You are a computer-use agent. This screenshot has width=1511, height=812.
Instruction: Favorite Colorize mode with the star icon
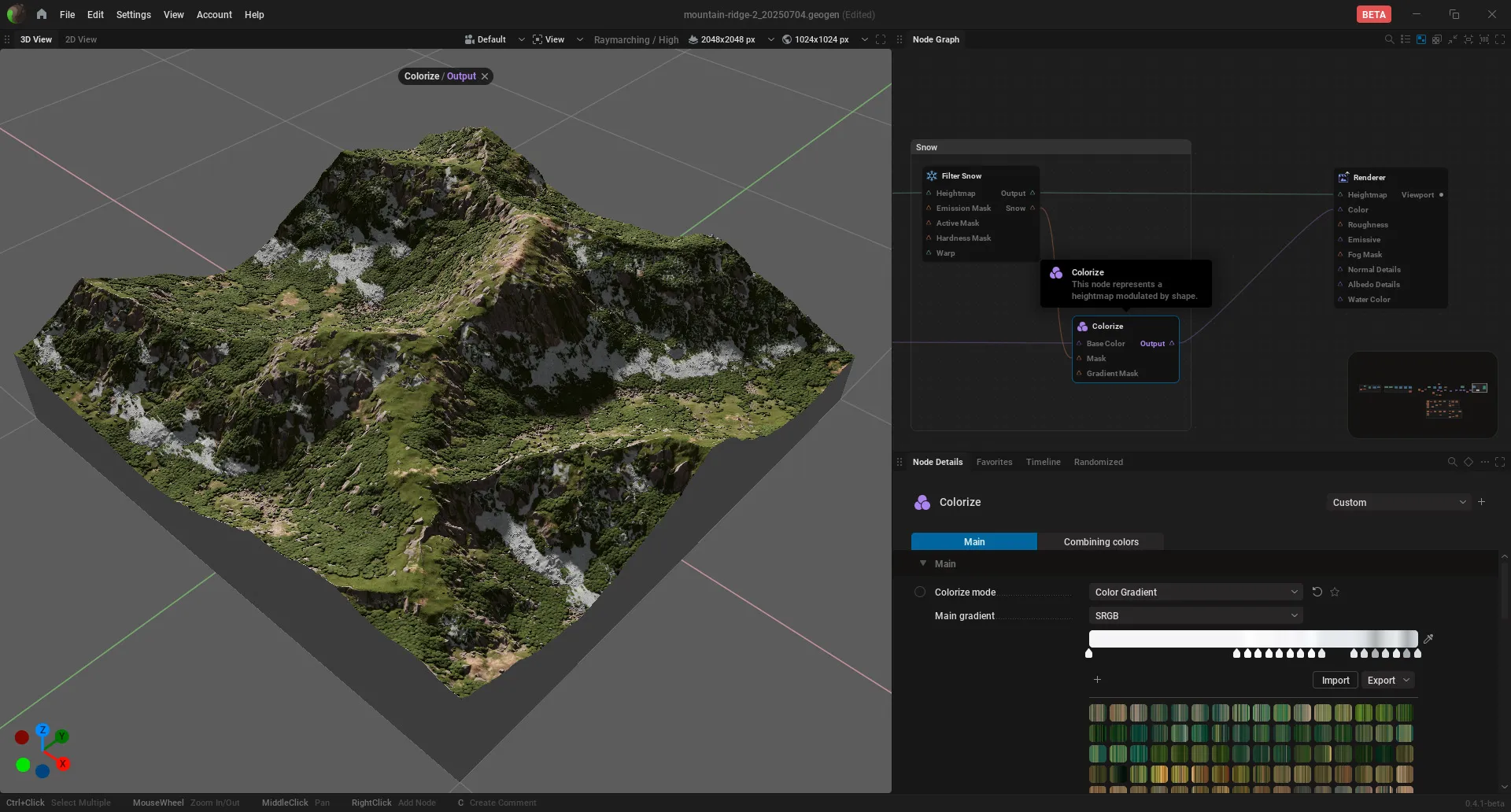pos(1335,592)
